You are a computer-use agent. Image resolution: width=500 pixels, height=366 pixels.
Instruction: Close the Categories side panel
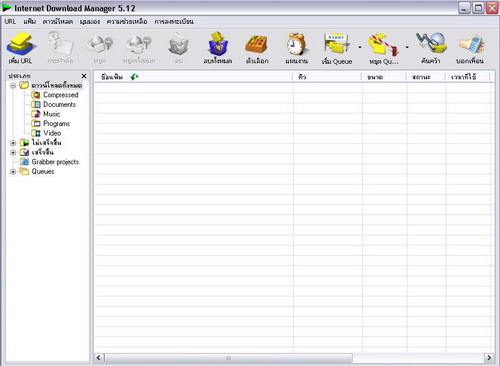(84, 76)
